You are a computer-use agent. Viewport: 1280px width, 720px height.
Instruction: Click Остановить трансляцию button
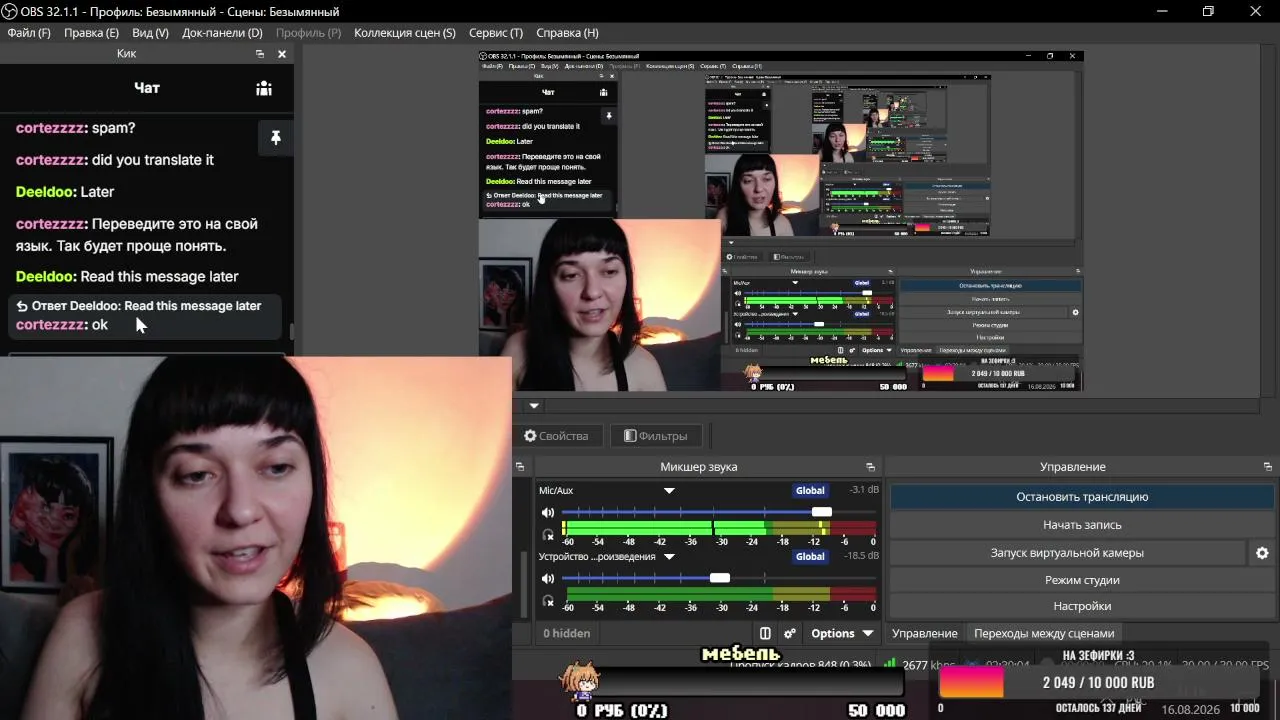(1082, 497)
